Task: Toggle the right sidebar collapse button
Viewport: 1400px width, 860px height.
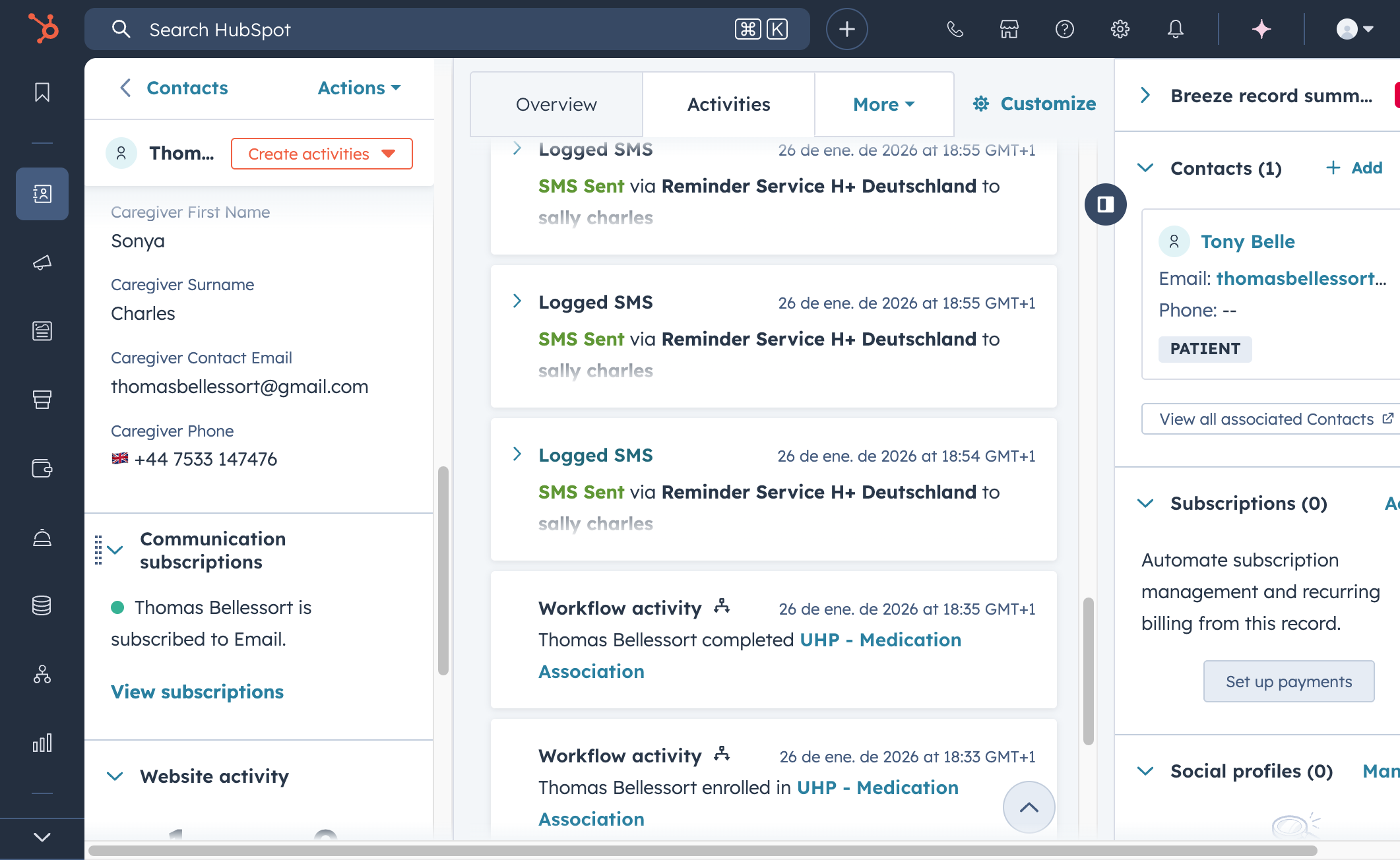Action: [x=1106, y=204]
